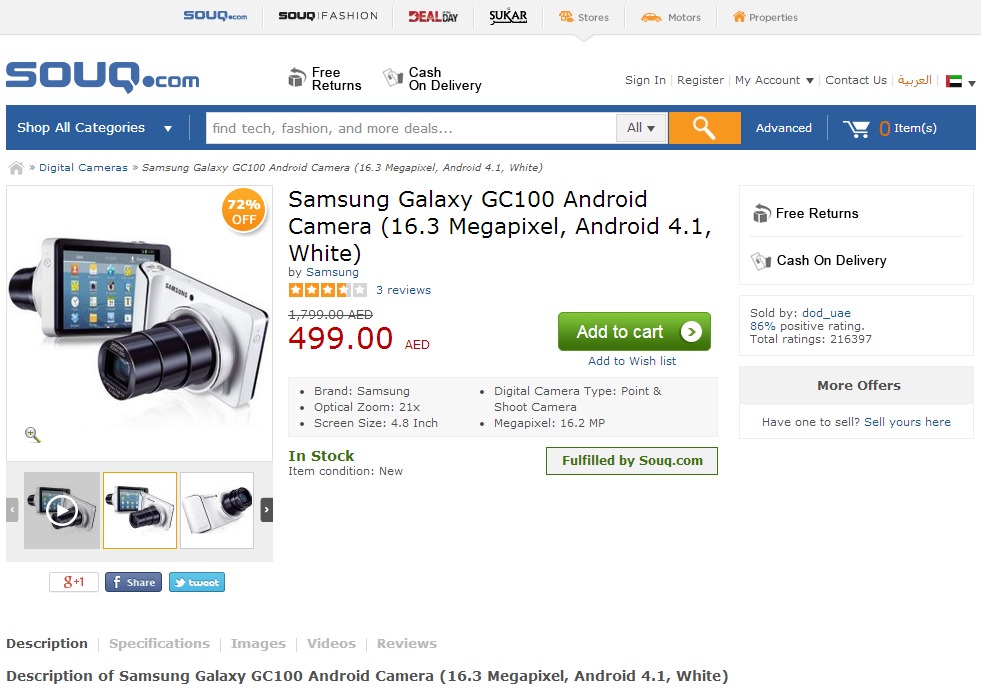Click the home breadcrumb icon
981x692 pixels.
point(16,168)
